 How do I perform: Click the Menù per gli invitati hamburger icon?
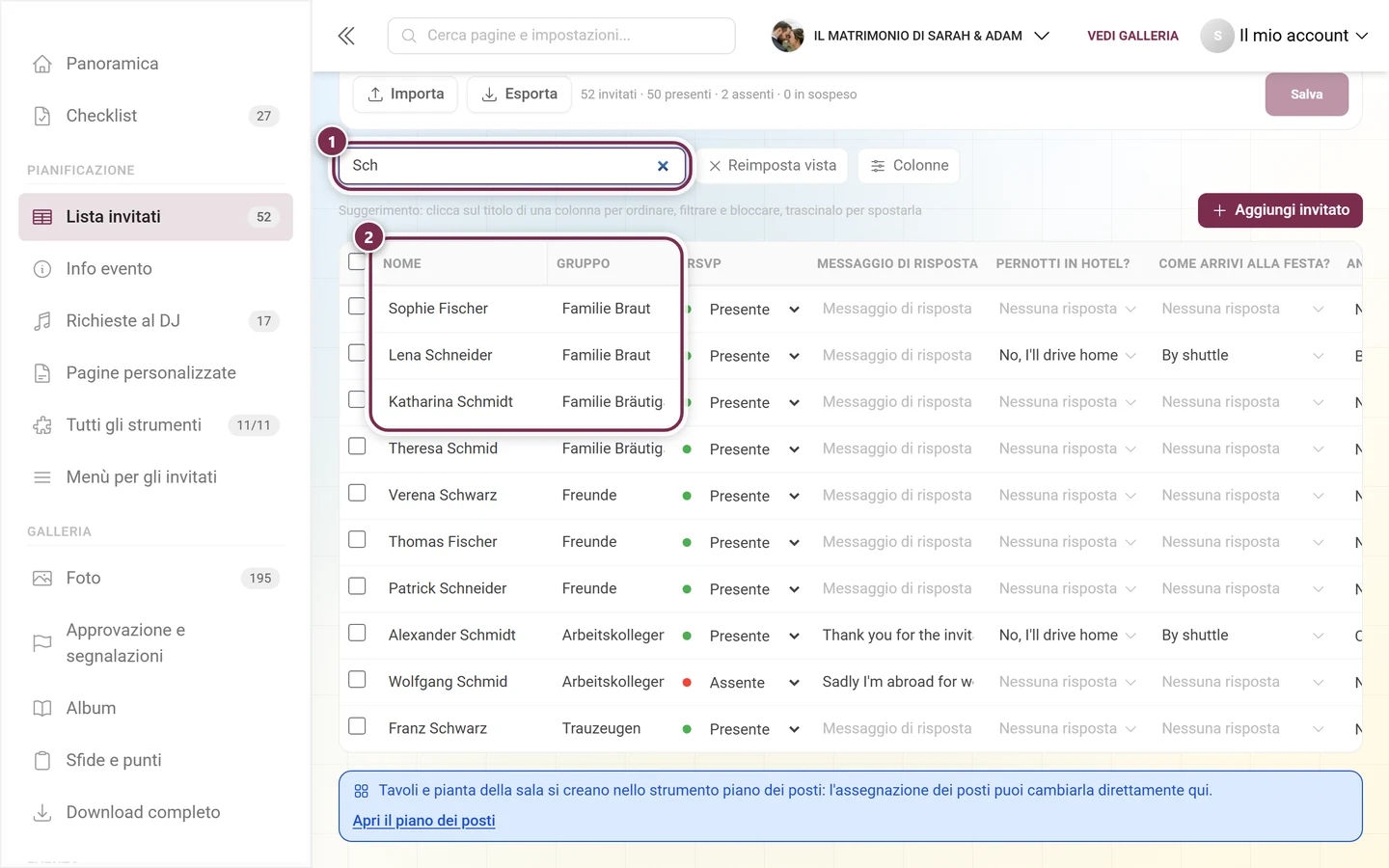pyautogui.click(x=42, y=477)
